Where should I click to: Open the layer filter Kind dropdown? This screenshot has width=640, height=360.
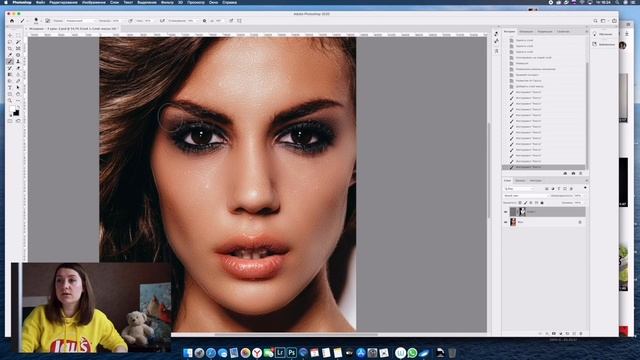[519, 189]
